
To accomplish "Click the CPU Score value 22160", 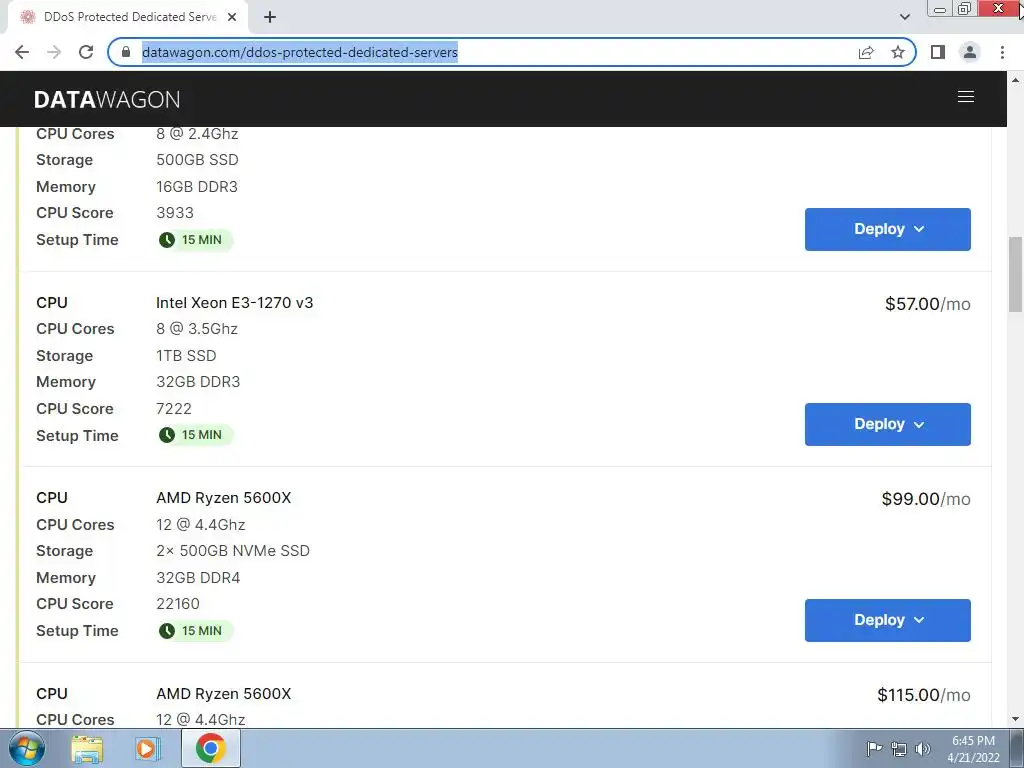I will coord(178,603).
